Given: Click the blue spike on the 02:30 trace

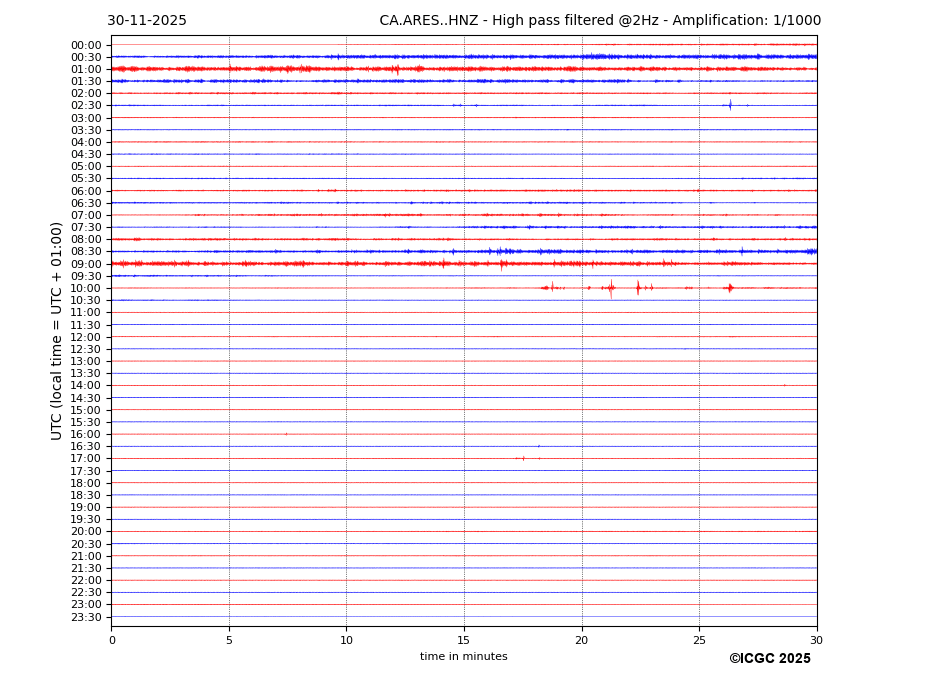Looking at the screenshot, I should 730,105.
